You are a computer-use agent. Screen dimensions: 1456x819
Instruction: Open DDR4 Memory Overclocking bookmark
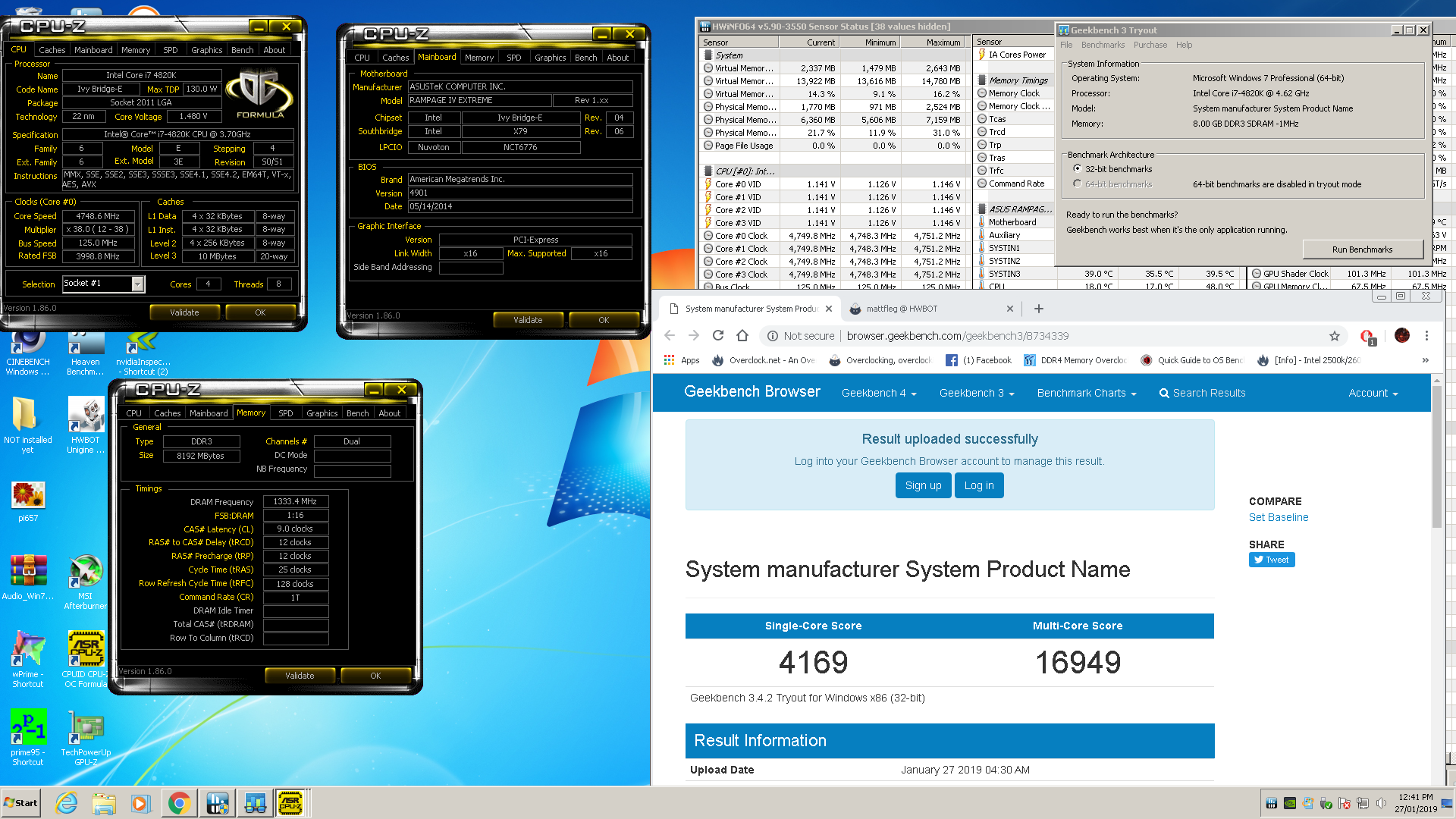(1075, 360)
